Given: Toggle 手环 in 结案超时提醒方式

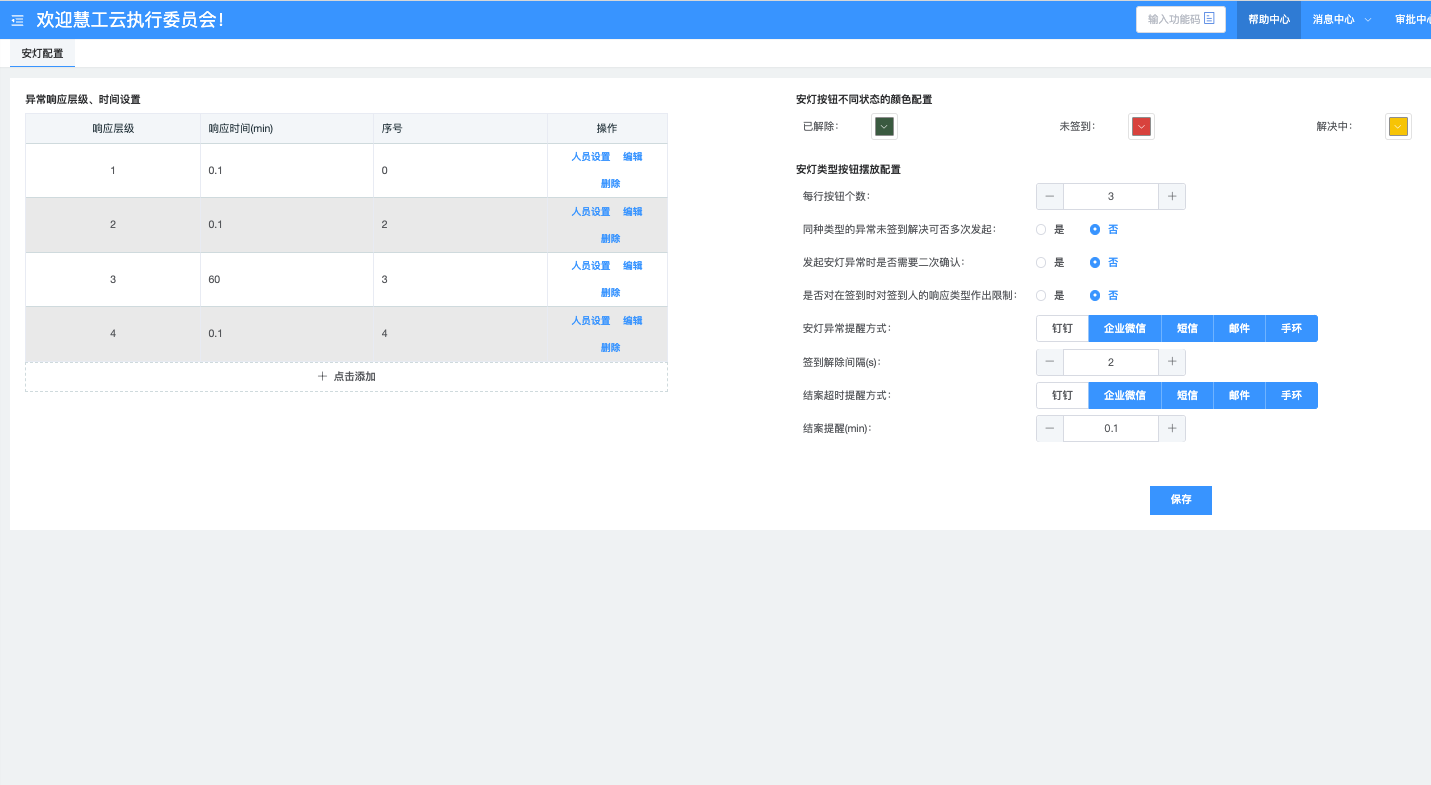Looking at the screenshot, I should [x=1292, y=395].
